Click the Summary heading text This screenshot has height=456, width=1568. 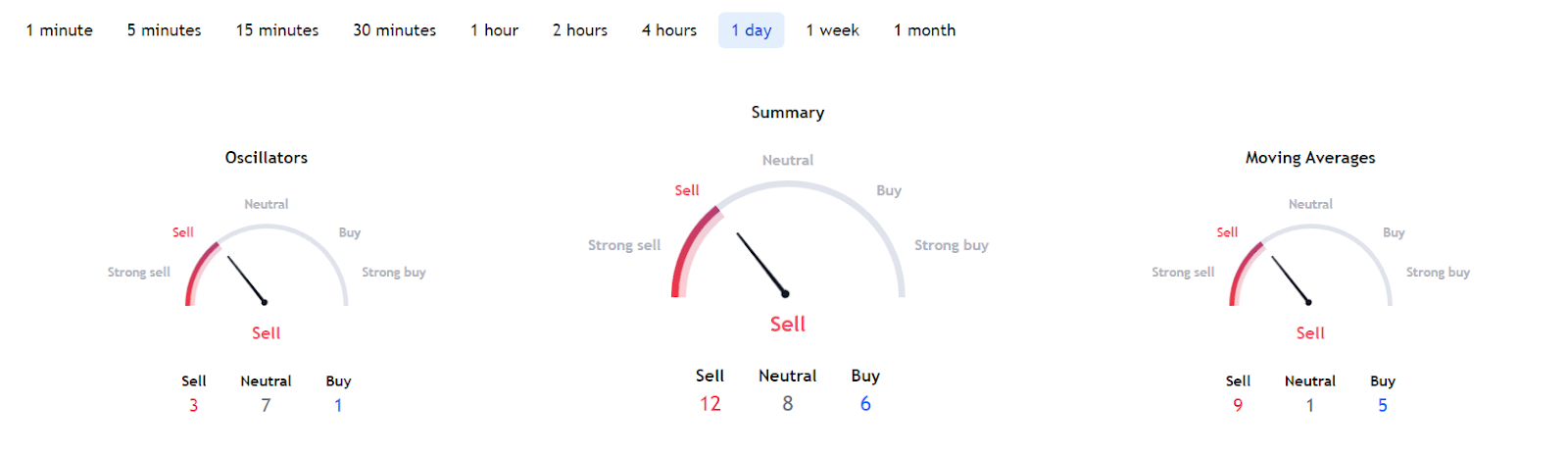click(788, 113)
